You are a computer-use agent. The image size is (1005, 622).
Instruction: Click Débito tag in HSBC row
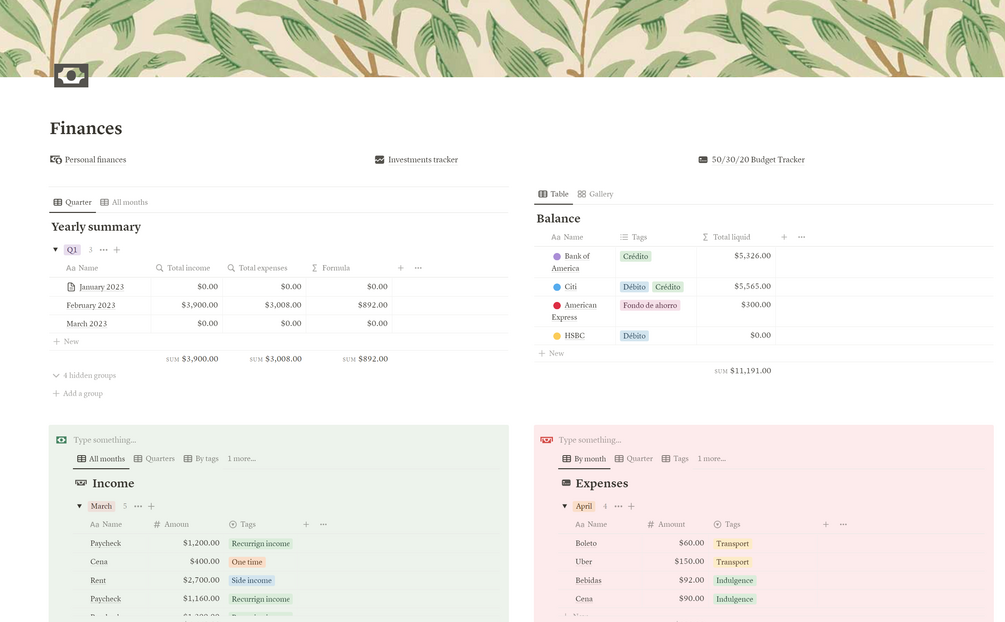click(x=635, y=336)
